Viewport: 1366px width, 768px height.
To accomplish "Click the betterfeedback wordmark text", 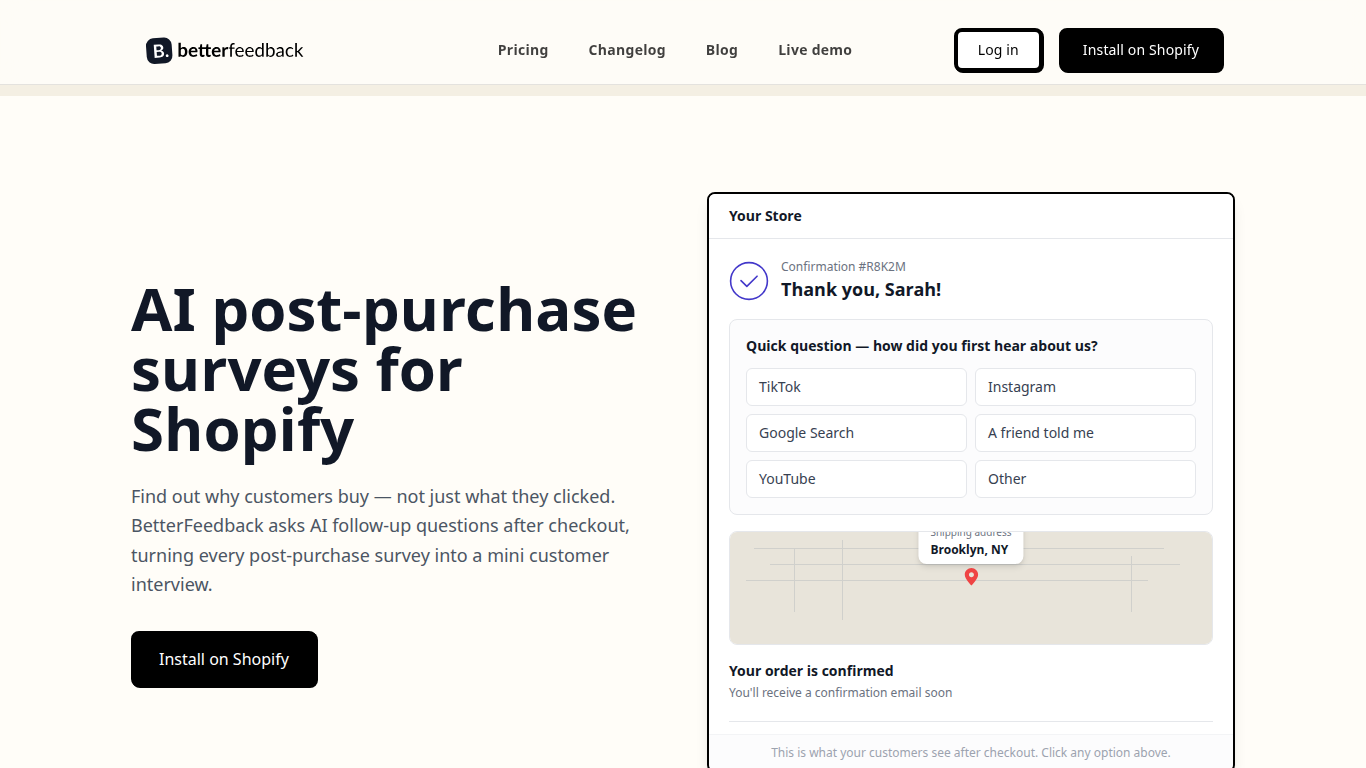I will [240, 51].
